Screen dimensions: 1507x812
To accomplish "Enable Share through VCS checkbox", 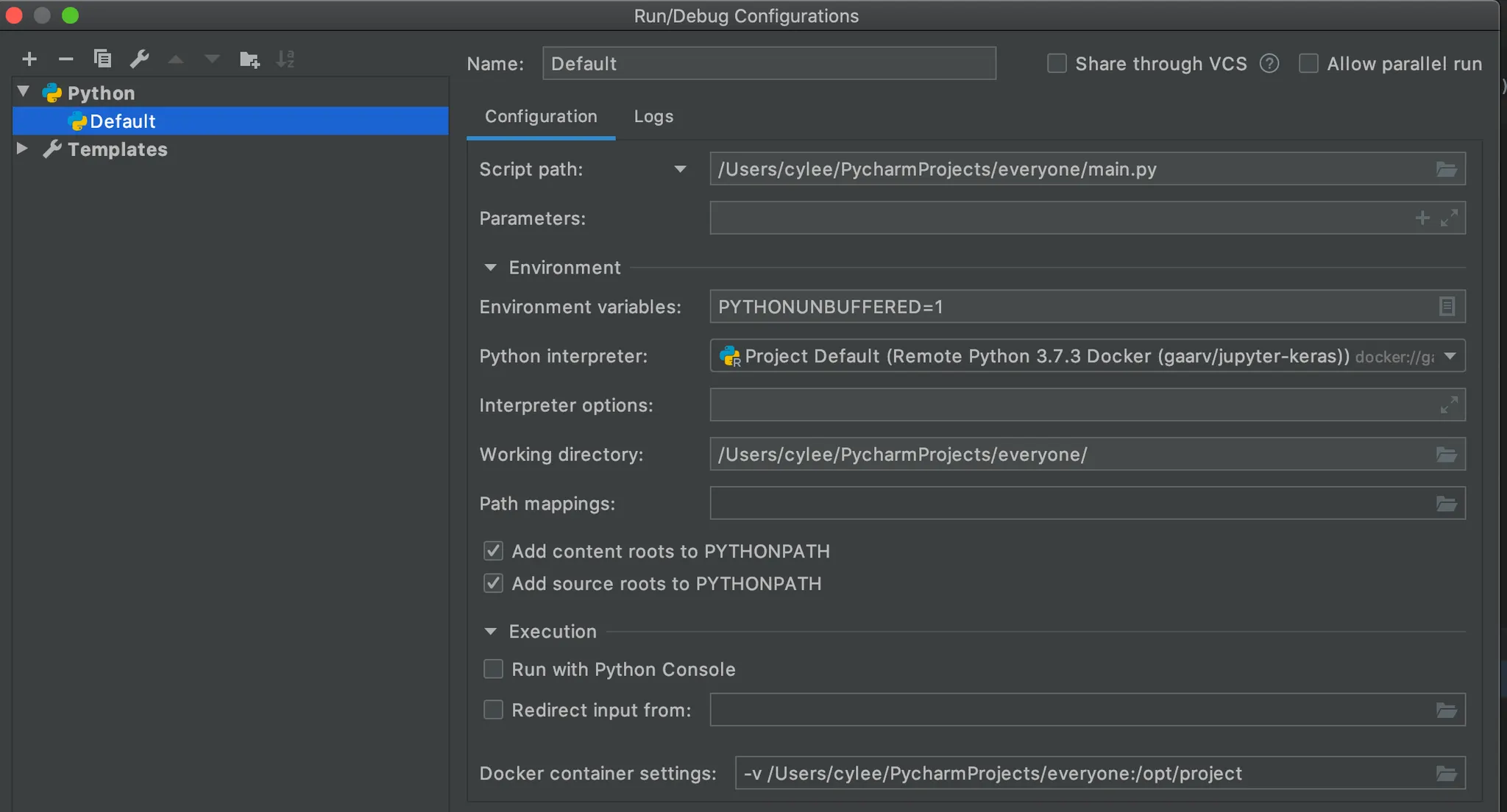I will 1057,64.
